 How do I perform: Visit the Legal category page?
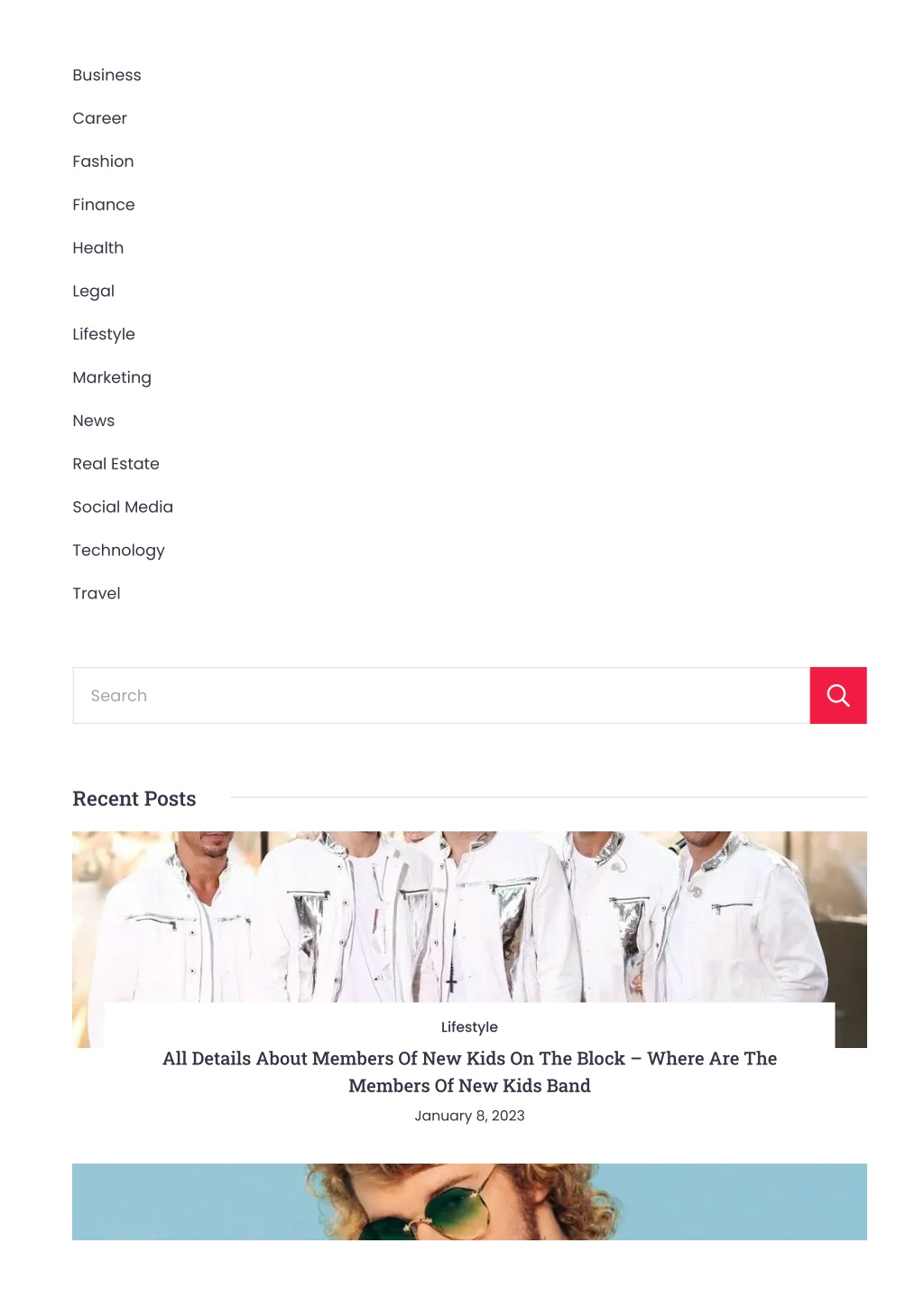coord(94,291)
